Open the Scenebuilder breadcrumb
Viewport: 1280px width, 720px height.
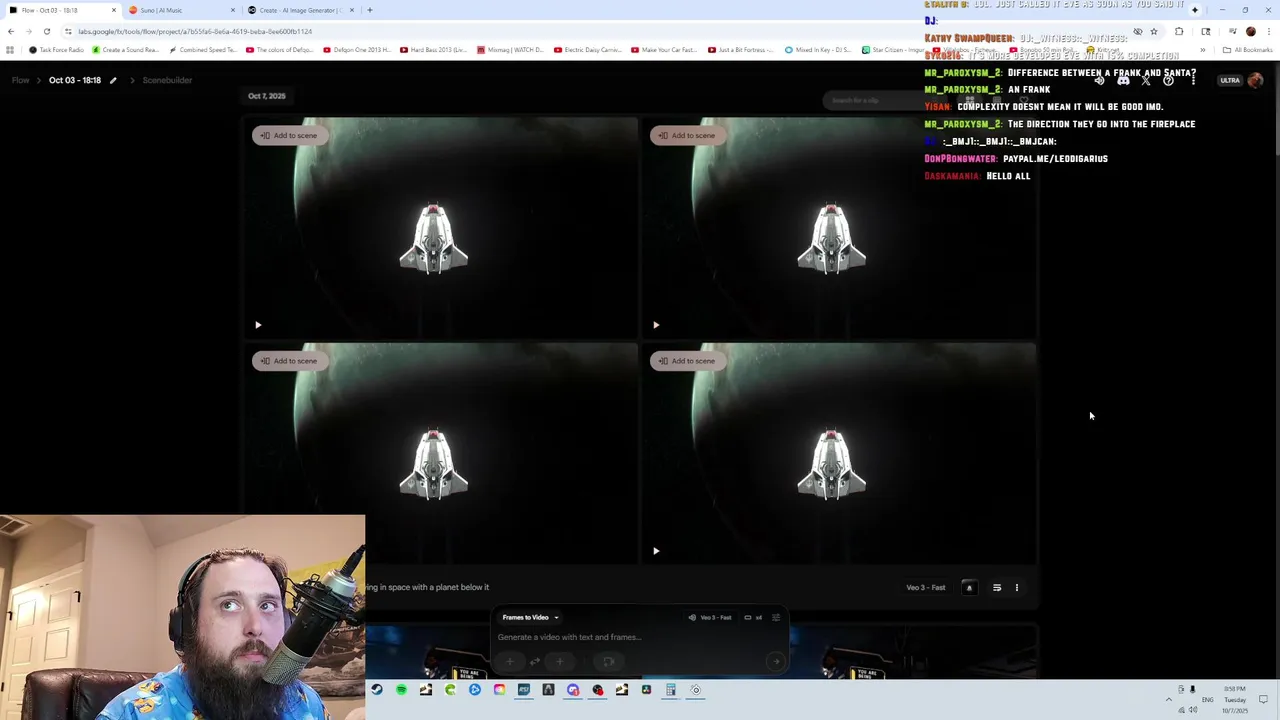coord(167,80)
